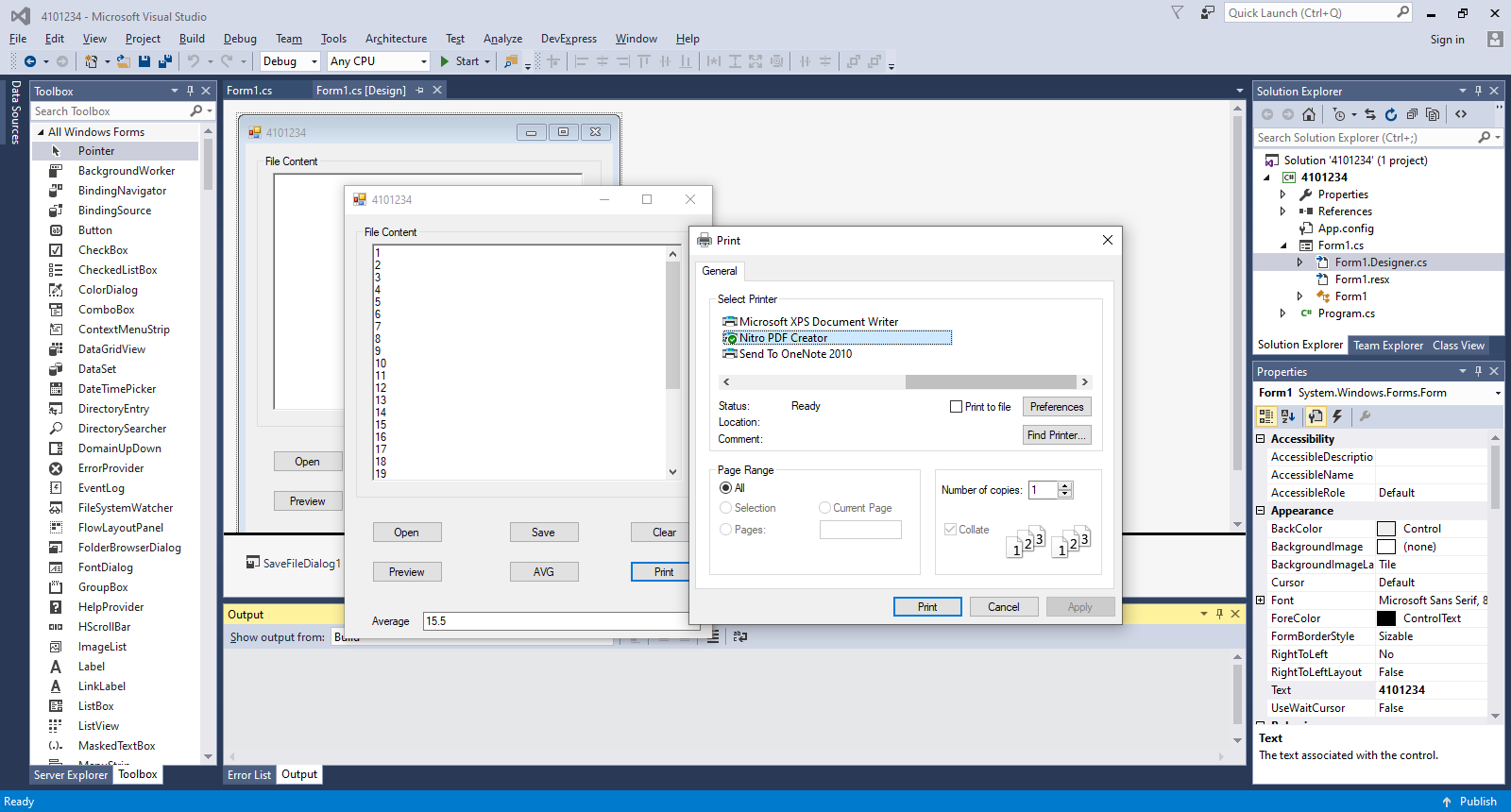Image resolution: width=1511 pixels, height=812 pixels.
Task: Click the Average text field
Action: 555,621
